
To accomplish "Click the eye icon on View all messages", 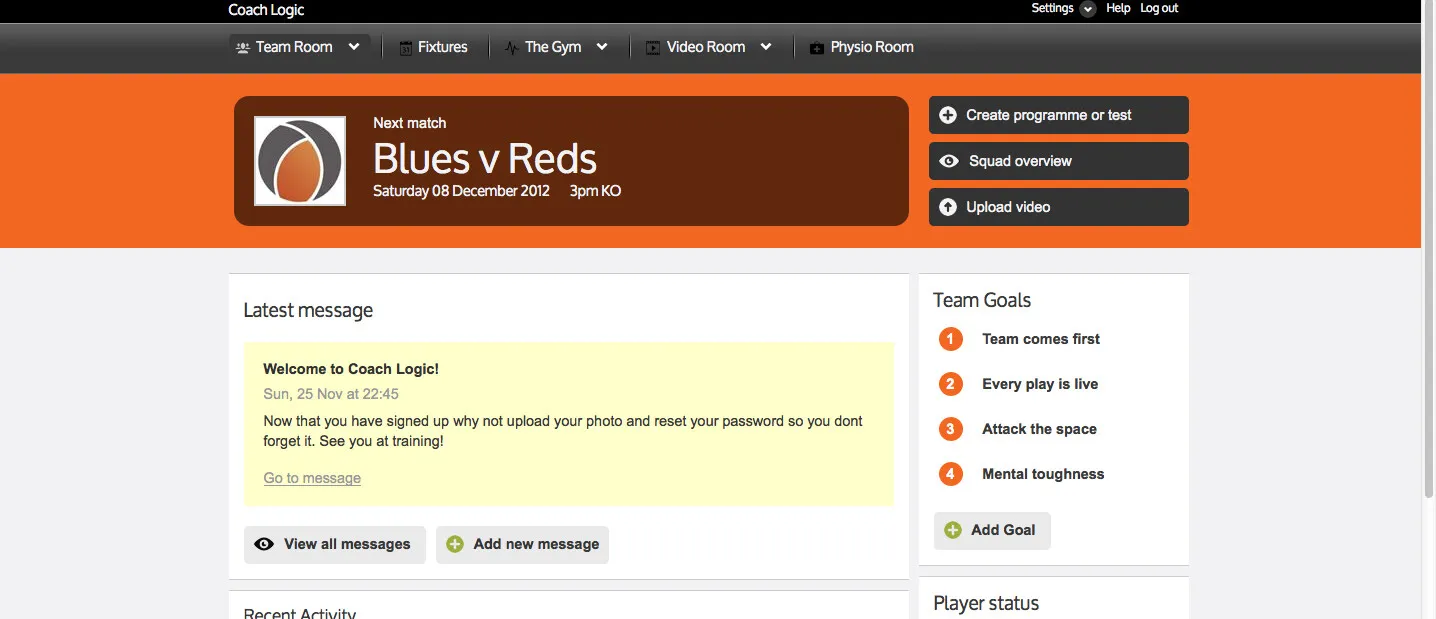I will [264, 544].
